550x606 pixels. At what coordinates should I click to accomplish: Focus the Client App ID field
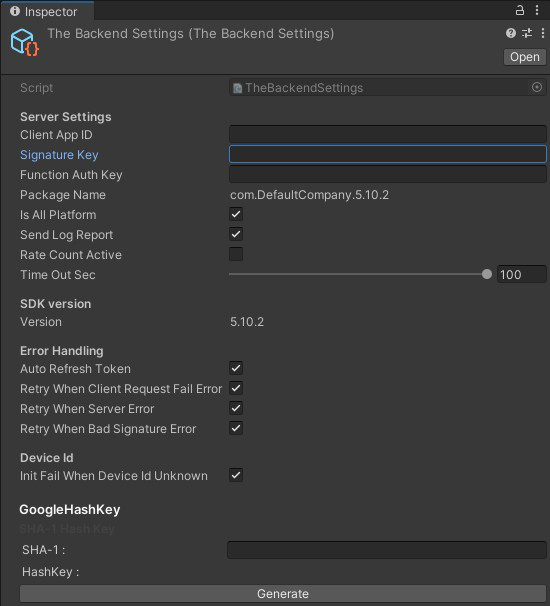388,134
